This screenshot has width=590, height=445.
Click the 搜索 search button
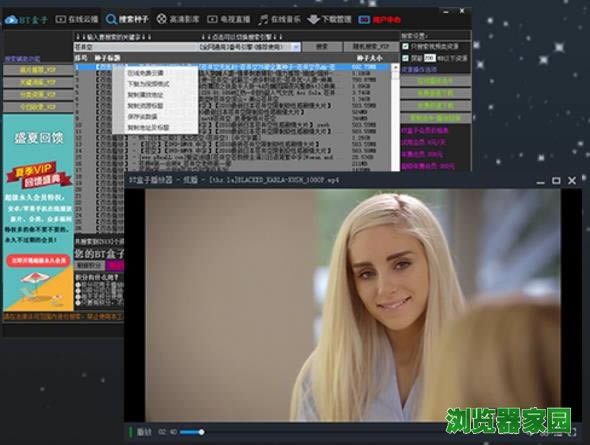click(322, 47)
